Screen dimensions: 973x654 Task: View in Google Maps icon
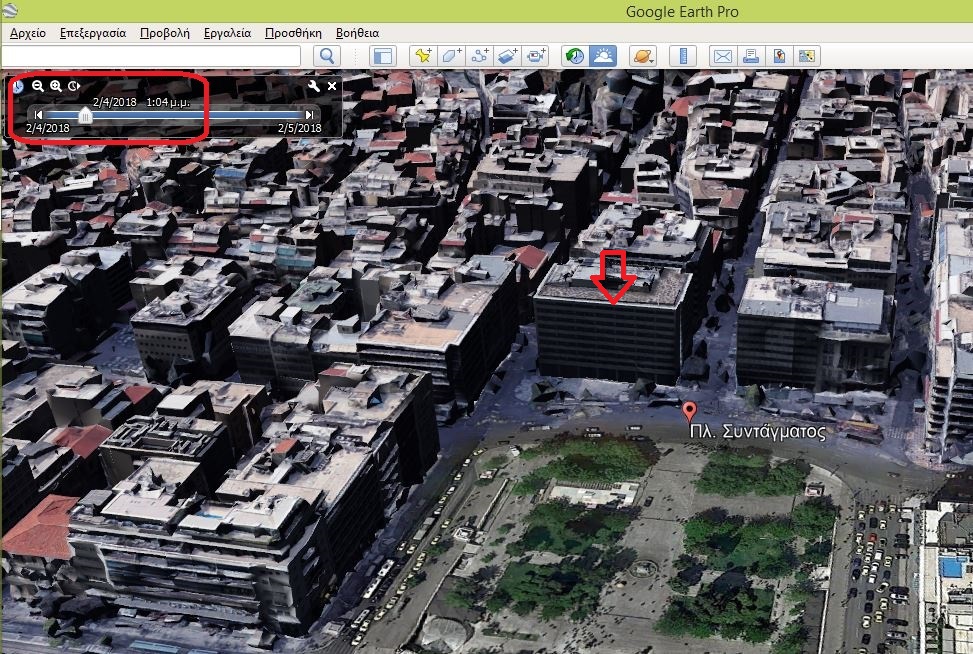tap(807, 56)
